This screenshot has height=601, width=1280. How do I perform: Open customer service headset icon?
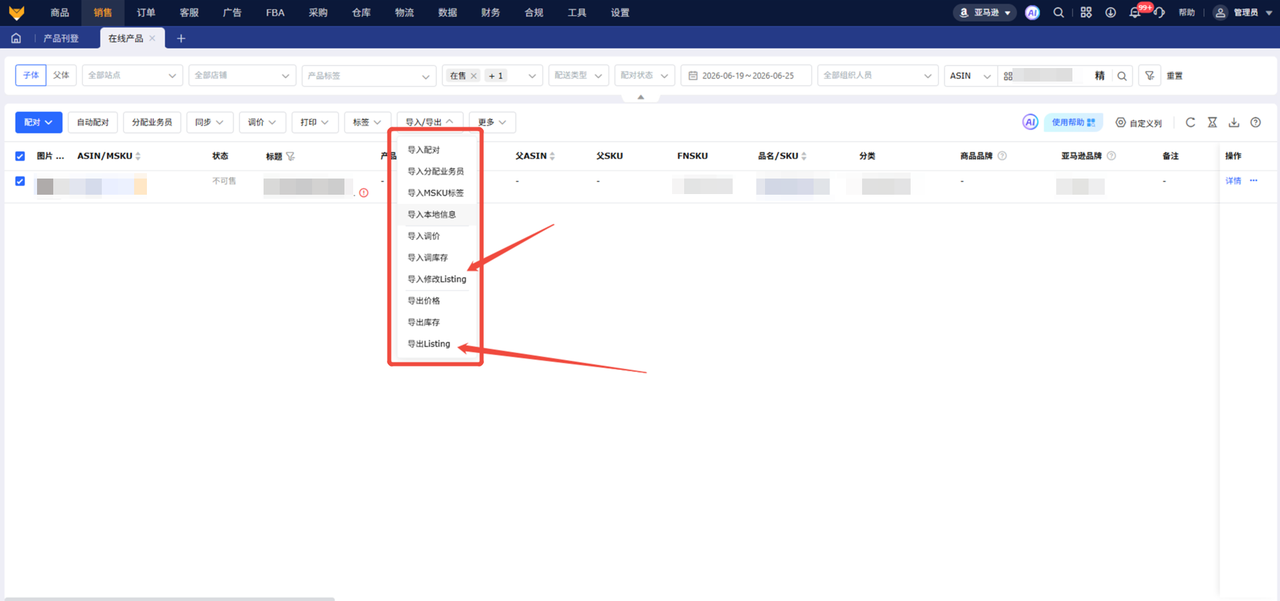coord(1160,12)
